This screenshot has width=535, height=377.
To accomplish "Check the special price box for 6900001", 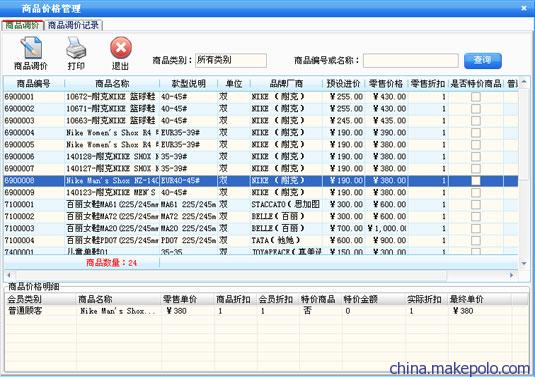I will coord(476,97).
